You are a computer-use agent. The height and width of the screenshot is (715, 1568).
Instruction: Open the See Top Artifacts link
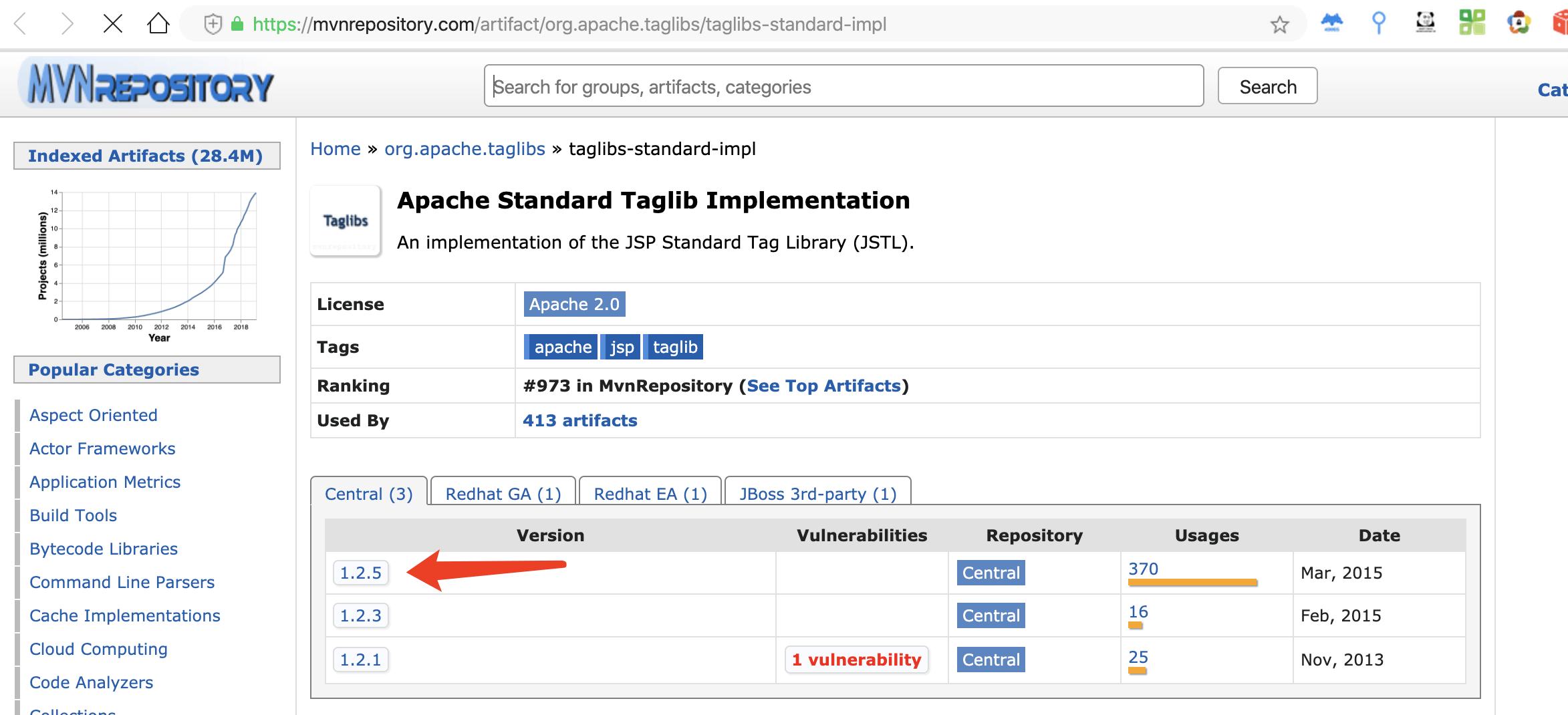(x=823, y=386)
